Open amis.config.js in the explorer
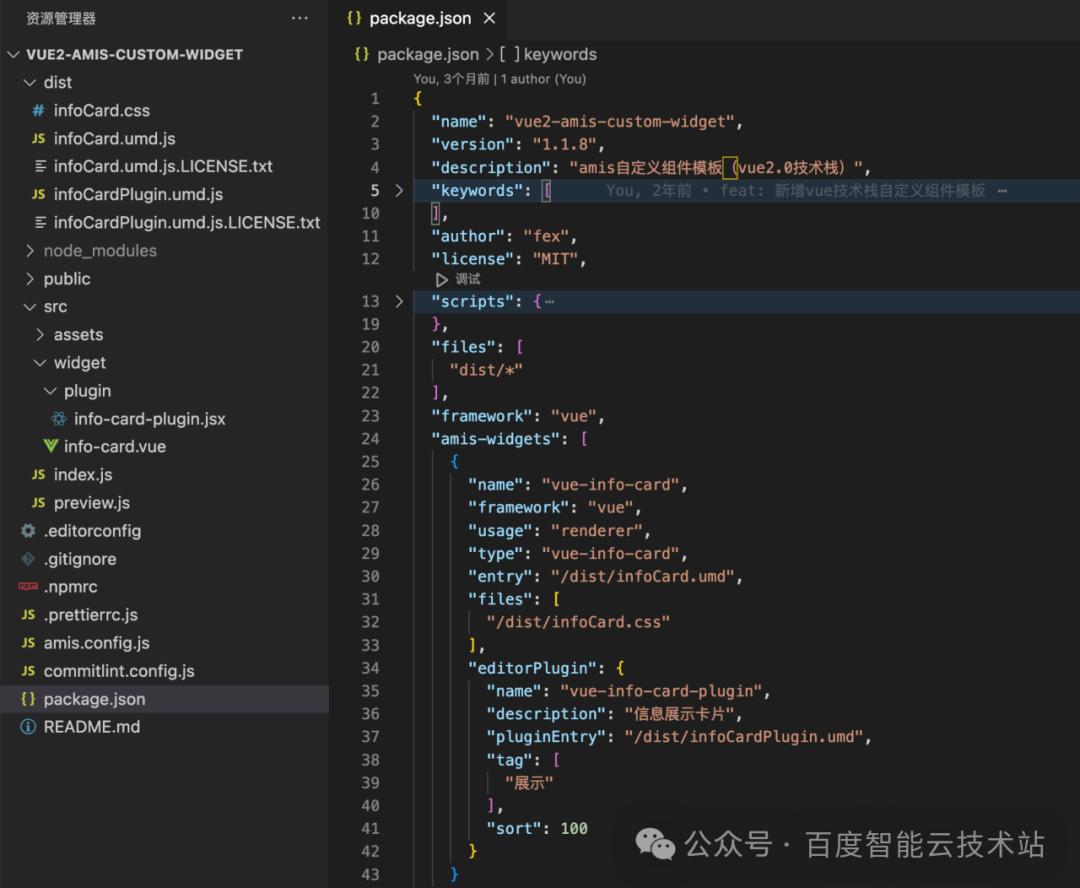 [x=96, y=643]
